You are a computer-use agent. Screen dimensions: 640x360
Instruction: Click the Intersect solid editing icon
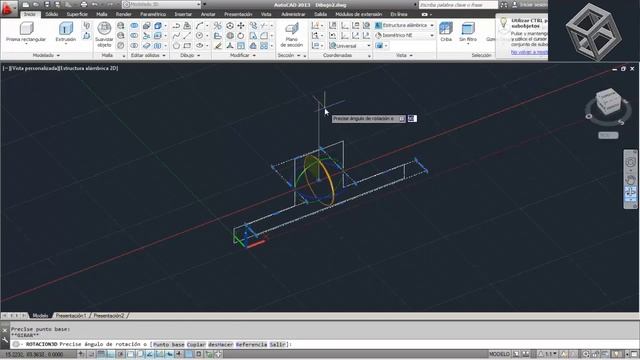pyautogui.click(x=134, y=46)
